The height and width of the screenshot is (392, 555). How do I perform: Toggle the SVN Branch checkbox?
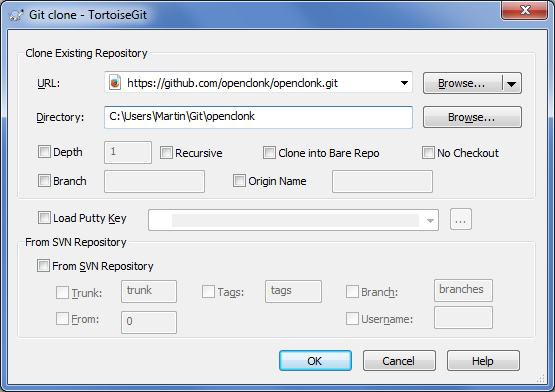tap(352, 292)
